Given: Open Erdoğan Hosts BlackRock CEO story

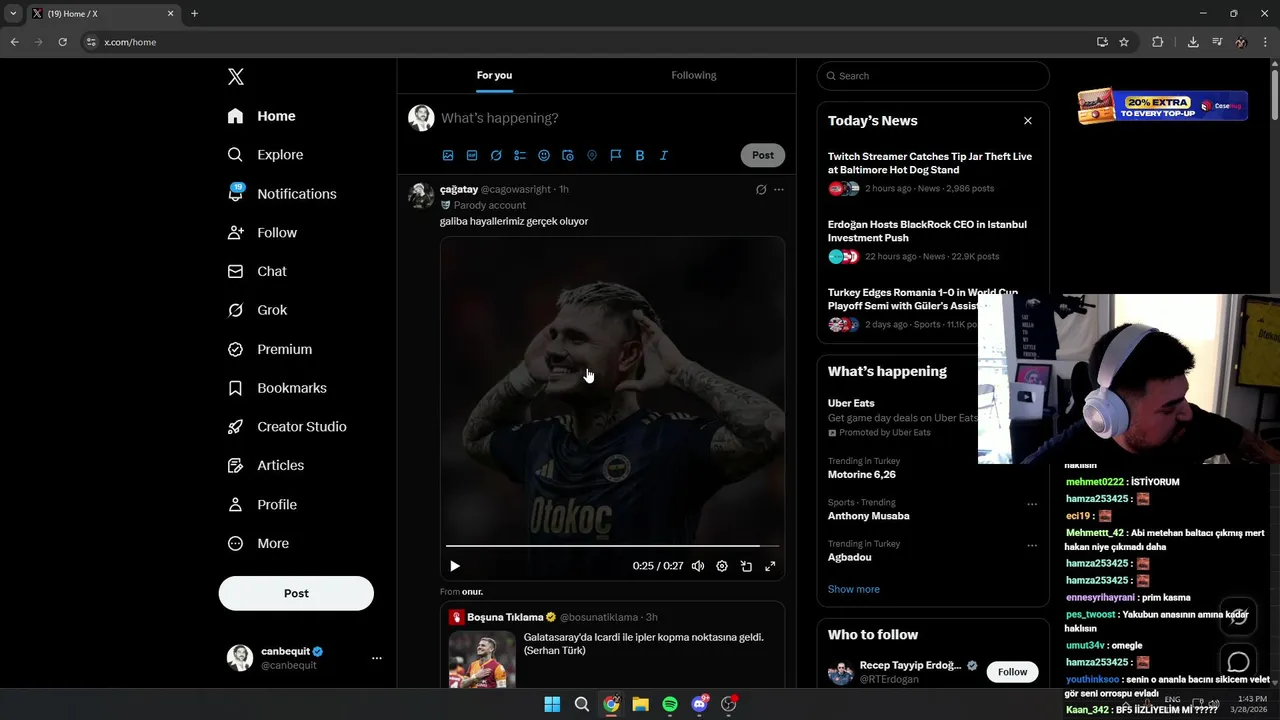Looking at the screenshot, I should click(x=932, y=240).
